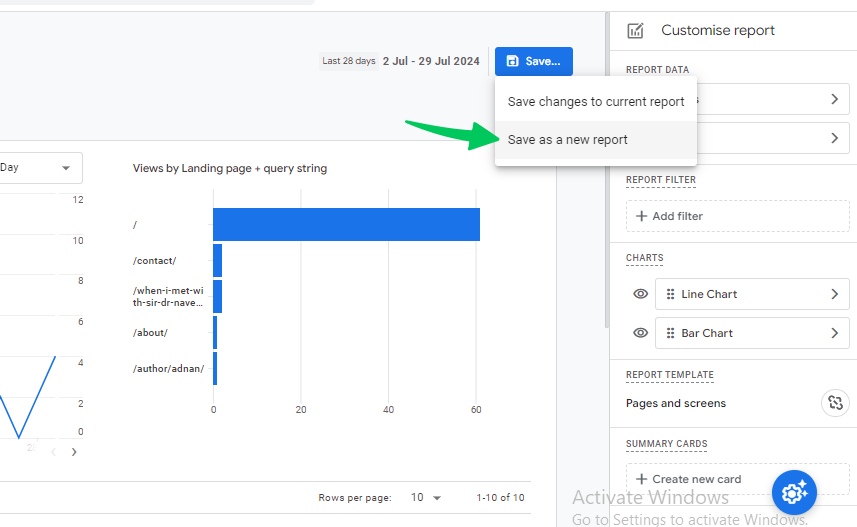Click the plus icon beside Add filter
Image resolution: width=857 pixels, height=527 pixels.
coord(642,216)
